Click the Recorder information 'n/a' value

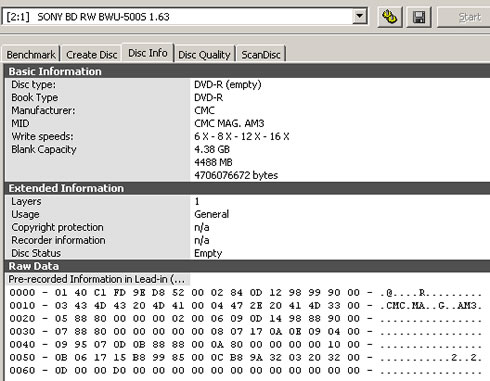pyautogui.click(x=202, y=240)
